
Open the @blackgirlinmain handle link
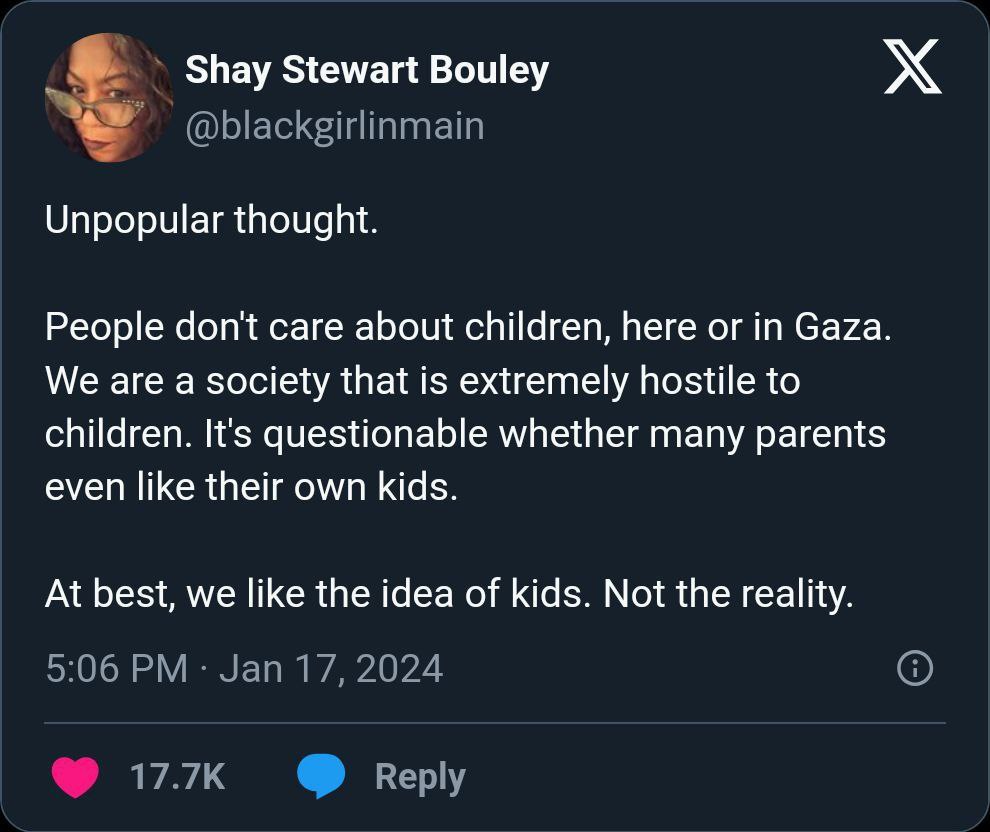pos(334,126)
